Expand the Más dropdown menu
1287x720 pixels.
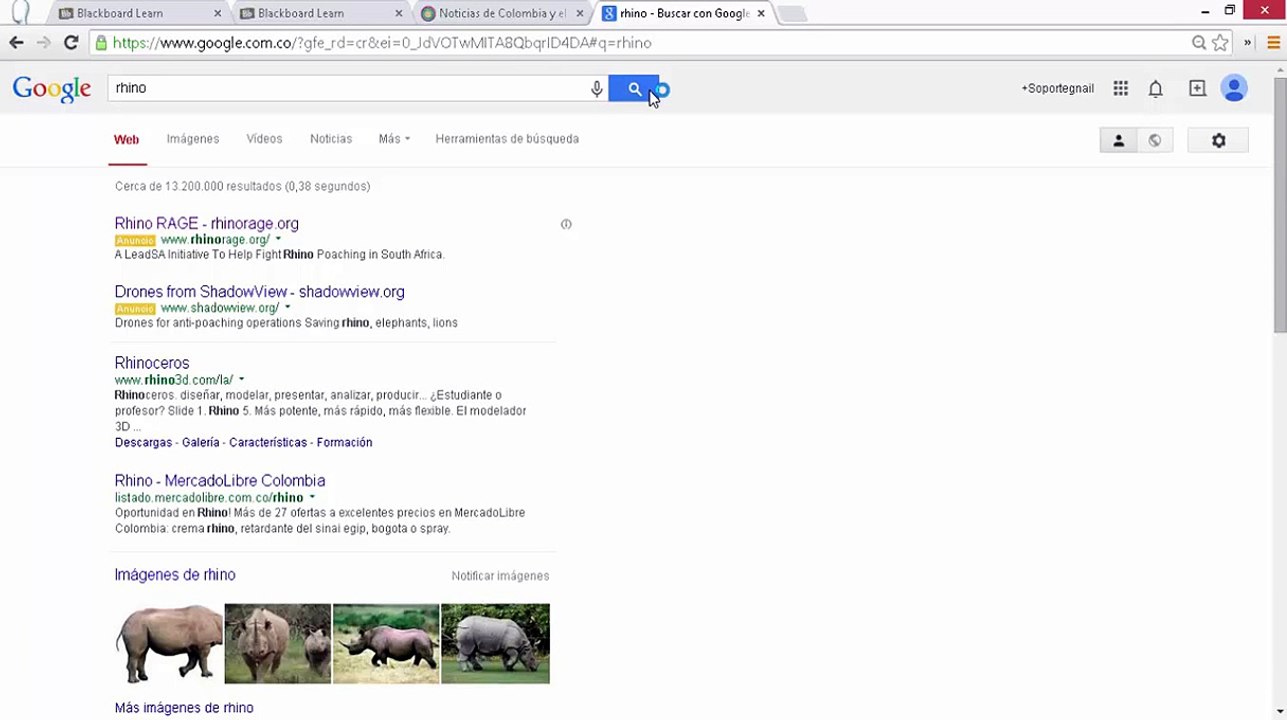[394, 139]
